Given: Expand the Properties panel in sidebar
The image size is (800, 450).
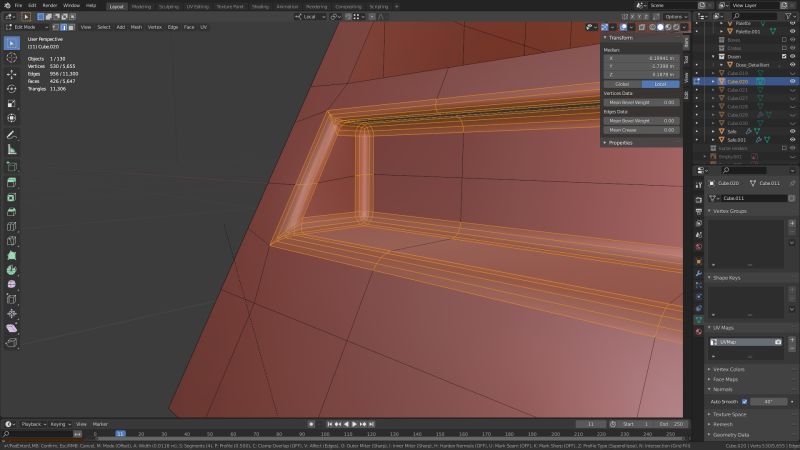Looking at the screenshot, I should (x=620, y=143).
